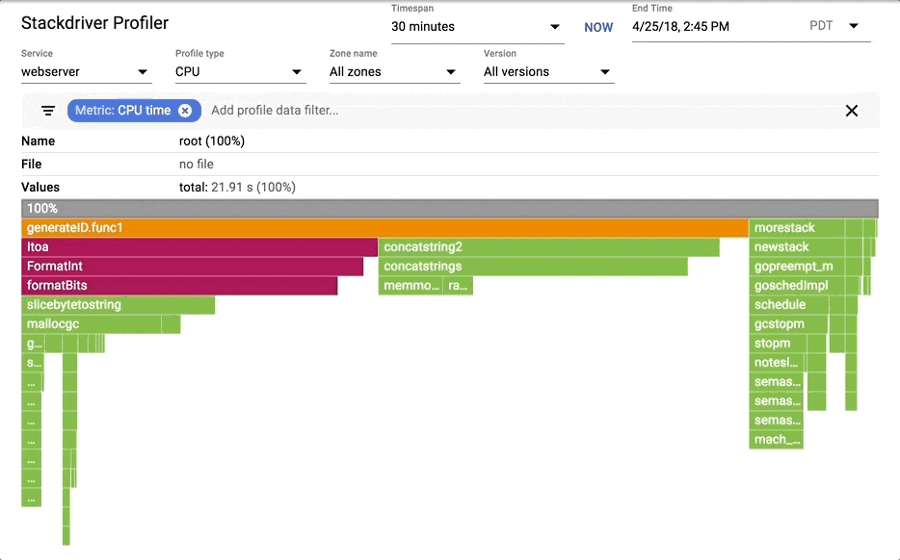Viewport: 900px width, 560px height.
Task: Open the Zone name dropdown
Action: coord(393,72)
